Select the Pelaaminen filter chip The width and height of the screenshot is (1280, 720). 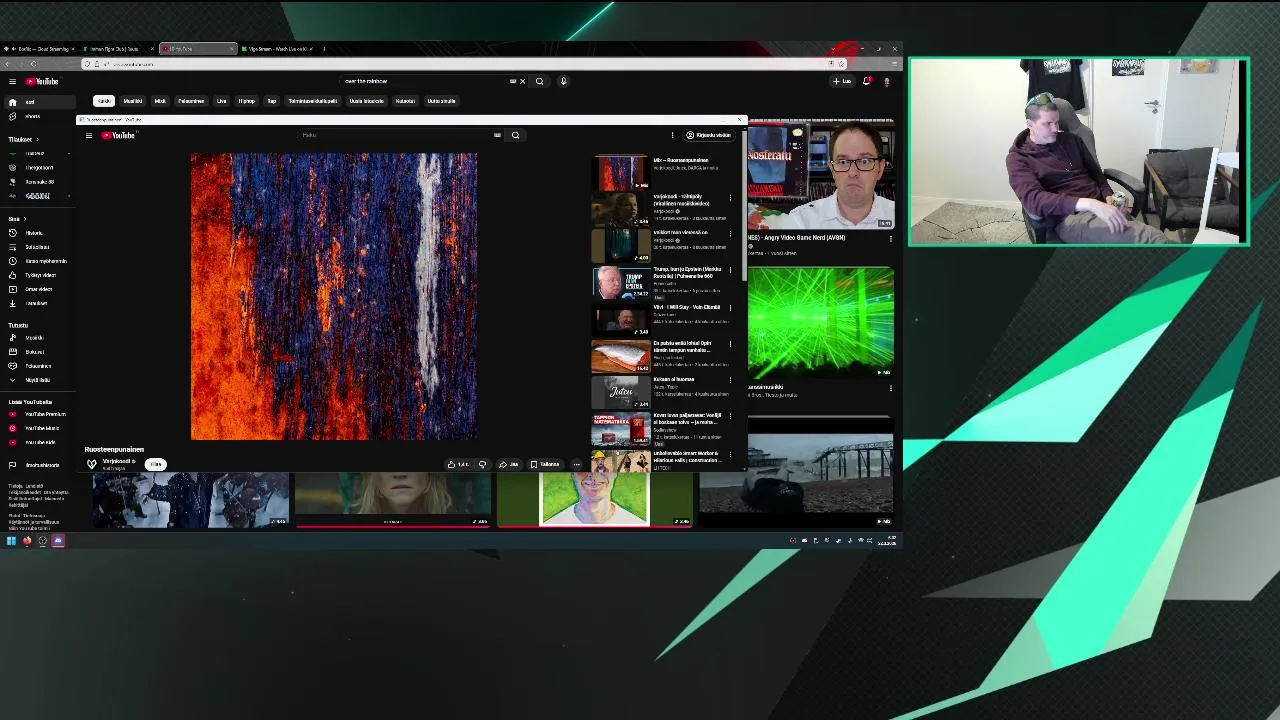tap(191, 101)
